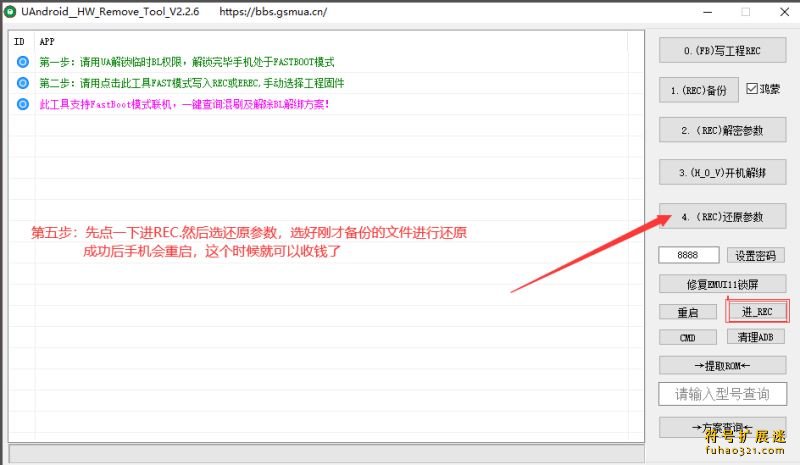
Task: Click the APP column header
Action: 47,41
